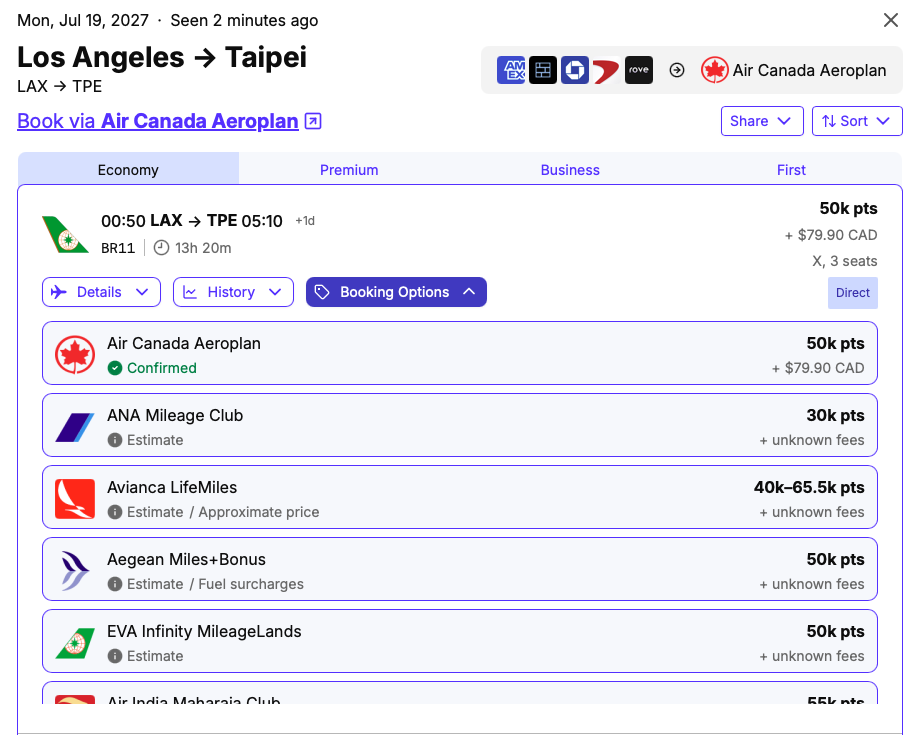920x735 pixels.
Task: Click the circled arrow transfer icon
Action: click(677, 70)
